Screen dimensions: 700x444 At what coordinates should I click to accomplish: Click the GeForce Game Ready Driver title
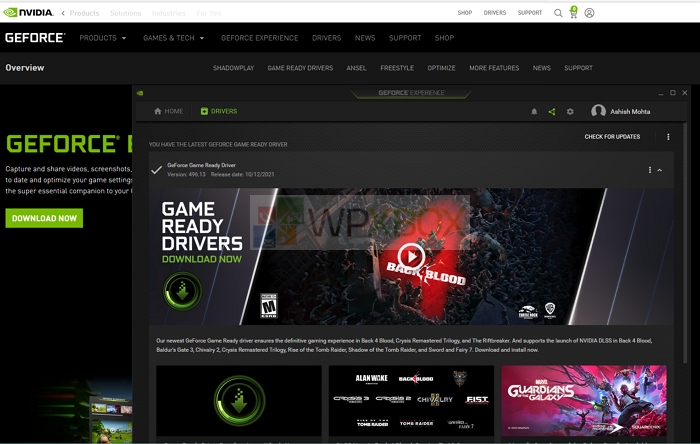[x=201, y=165]
